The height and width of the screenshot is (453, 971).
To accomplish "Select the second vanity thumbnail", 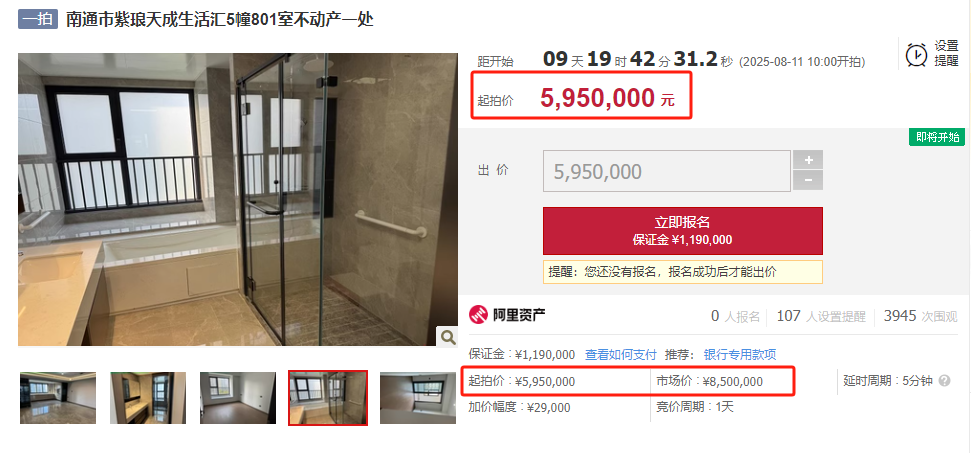I will pos(148,398).
